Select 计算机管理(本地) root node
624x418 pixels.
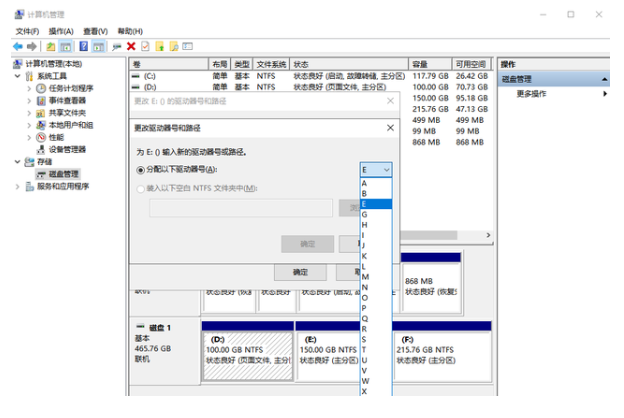click(53, 64)
